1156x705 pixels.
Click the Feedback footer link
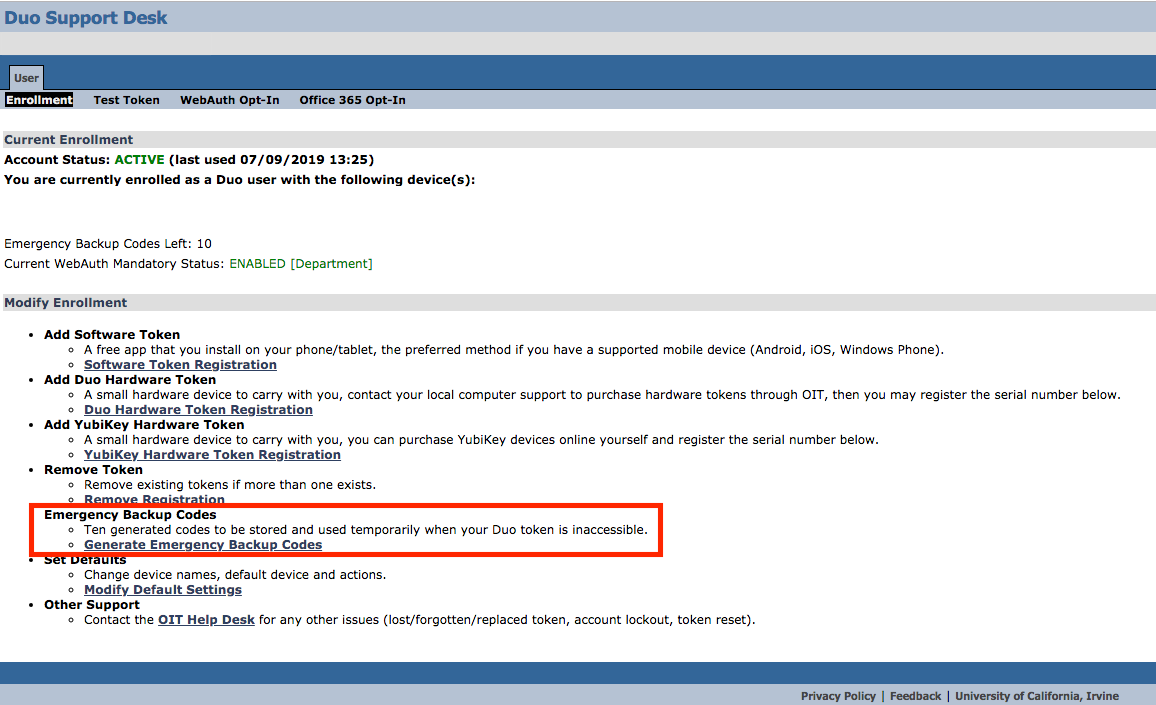915,696
